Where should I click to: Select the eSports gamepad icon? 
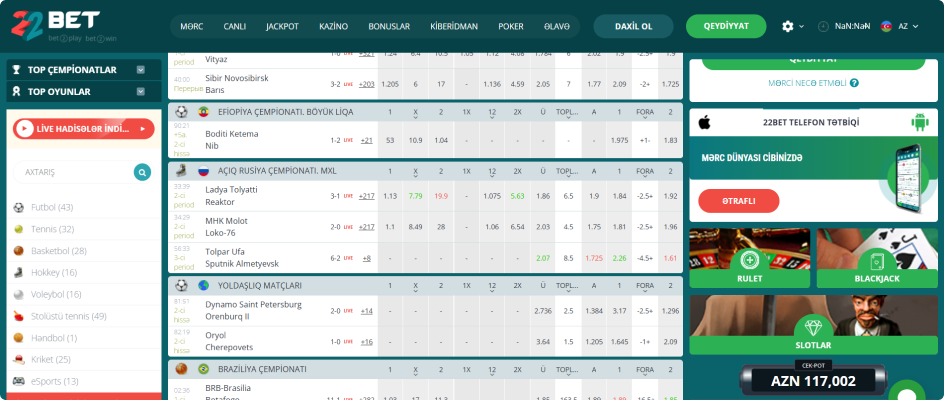pyautogui.click(x=19, y=381)
